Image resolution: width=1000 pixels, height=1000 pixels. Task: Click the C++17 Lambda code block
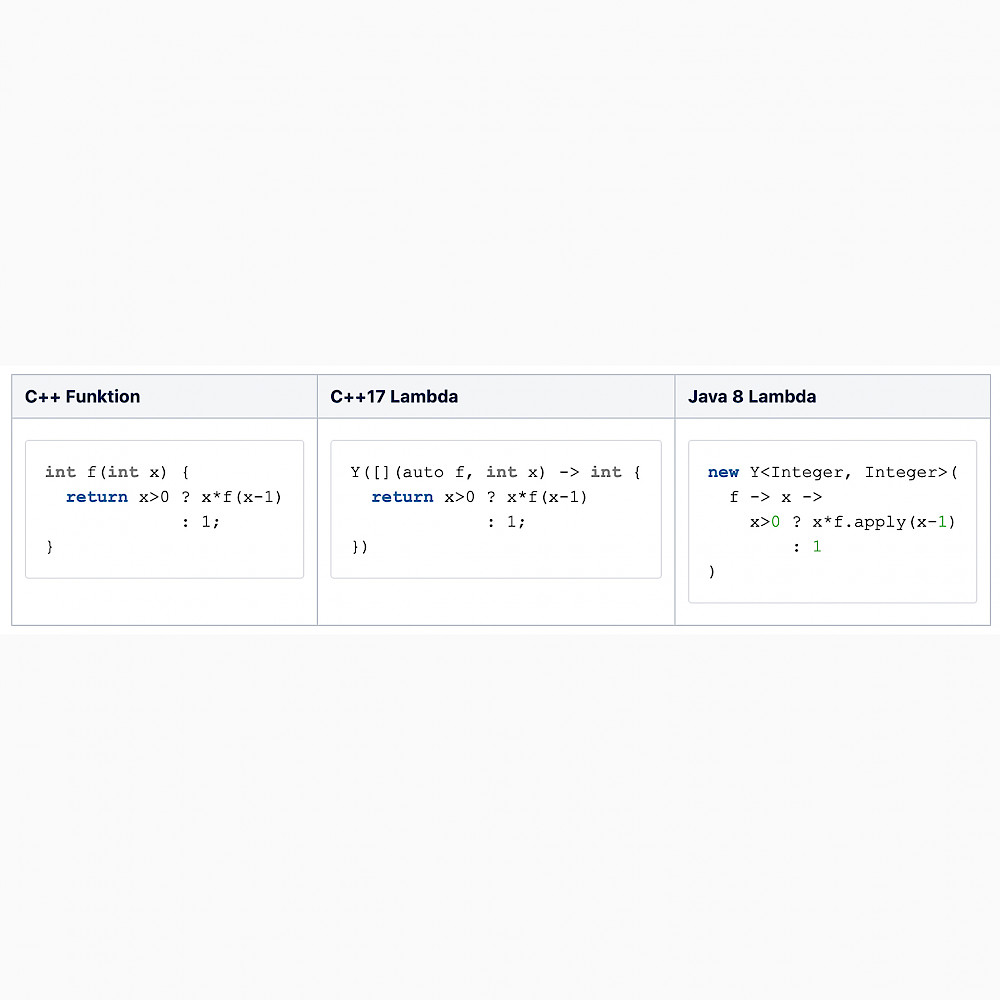click(496, 510)
